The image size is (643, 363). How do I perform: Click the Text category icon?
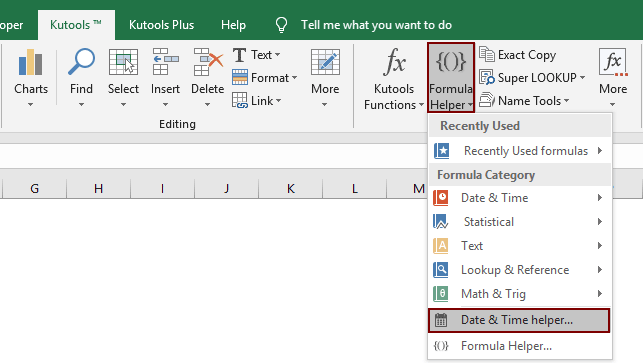(x=441, y=246)
